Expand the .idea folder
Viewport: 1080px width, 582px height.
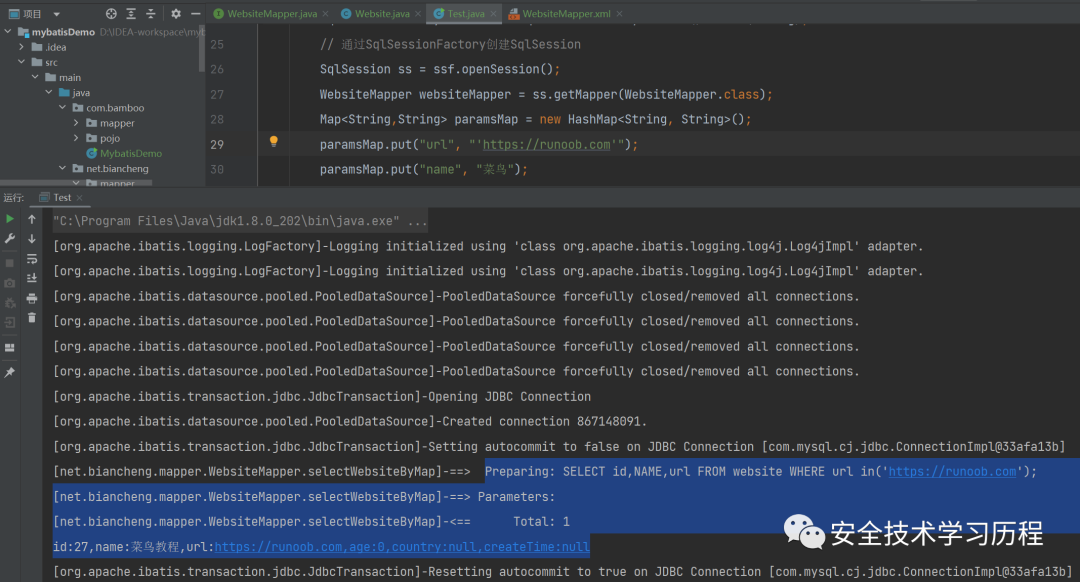(x=21, y=47)
